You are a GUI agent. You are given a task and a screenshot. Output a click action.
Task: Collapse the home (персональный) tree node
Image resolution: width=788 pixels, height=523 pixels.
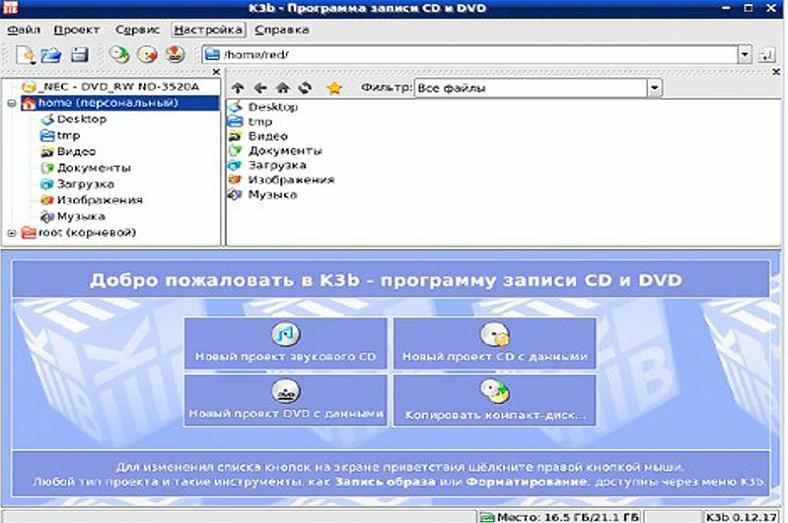click(12, 103)
